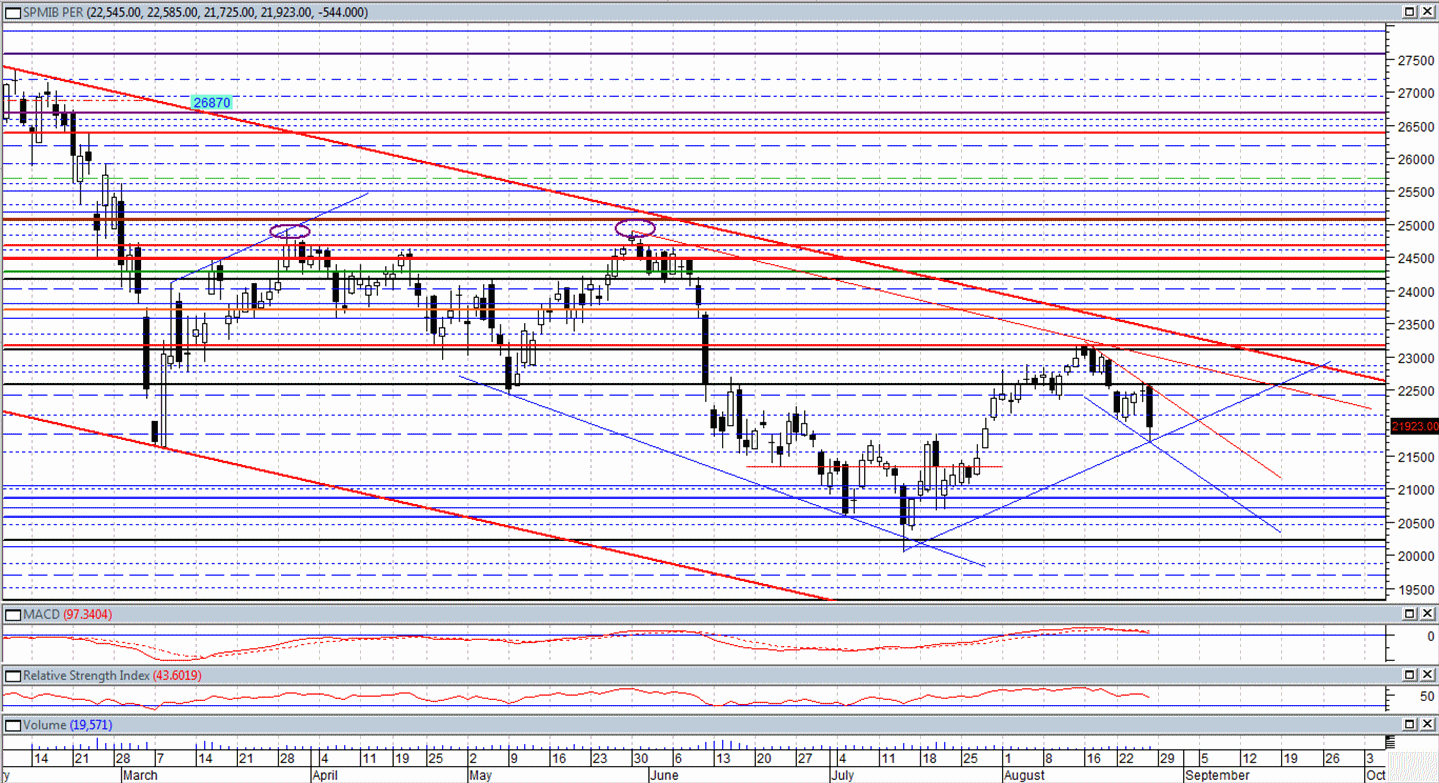Screen dimensions: 1439x783
Task: Maximize the Volume panel
Action: tap(1409, 724)
